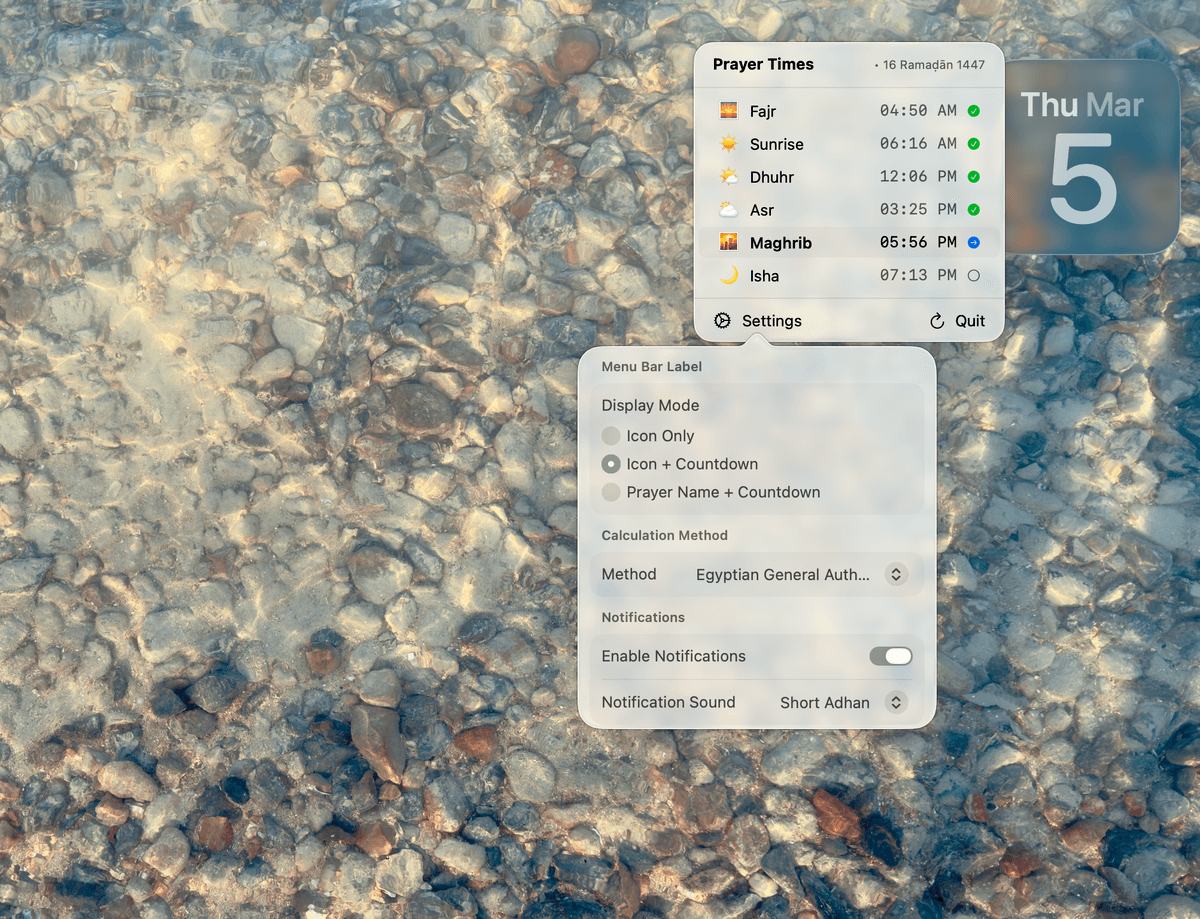The height and width of the screenshot is (919, 1200).
Task: Click the Maghrib sunset icon
Action: point(728,242)
